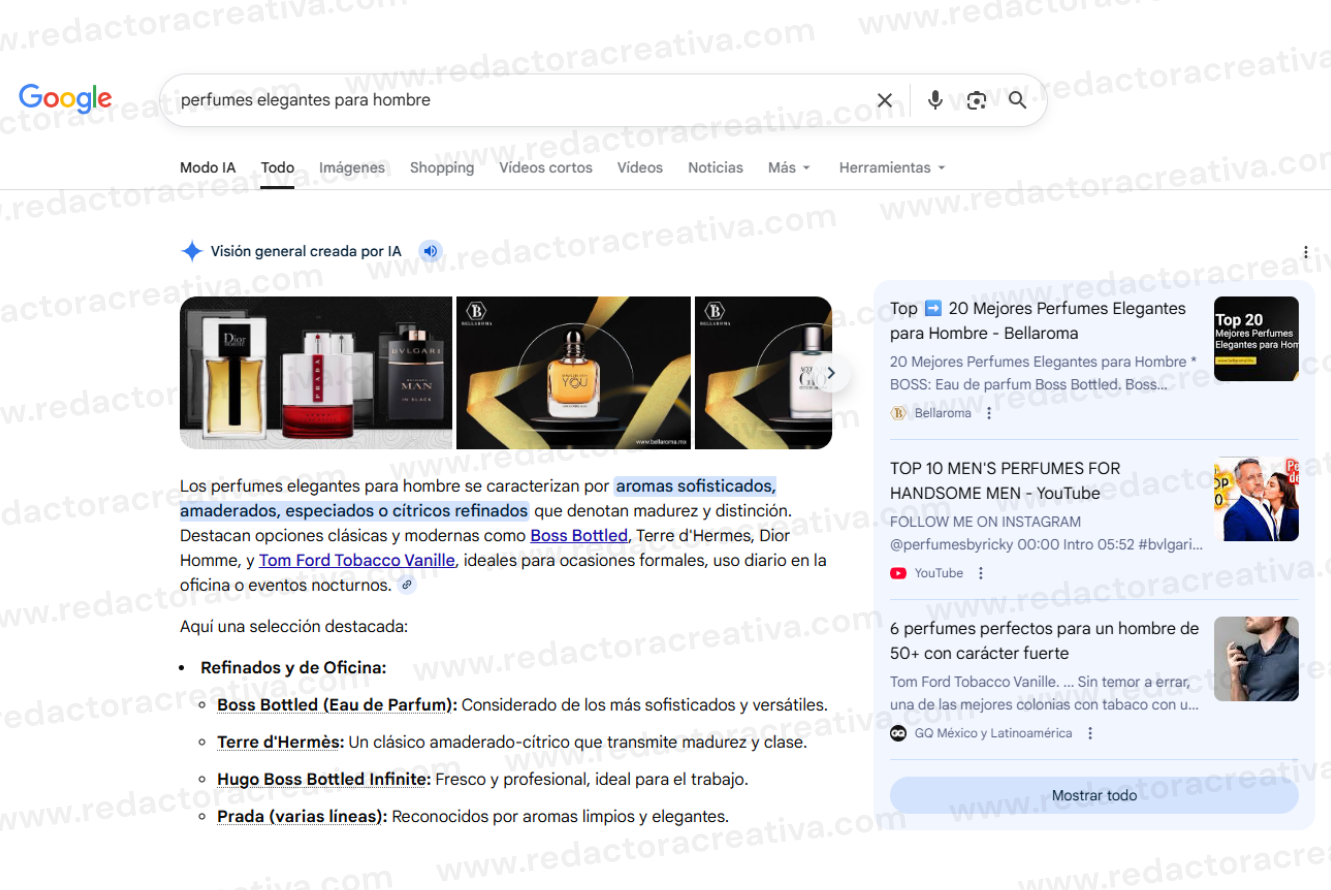Click Hugo Boss Bottled Infinite list item

[324, 779]
